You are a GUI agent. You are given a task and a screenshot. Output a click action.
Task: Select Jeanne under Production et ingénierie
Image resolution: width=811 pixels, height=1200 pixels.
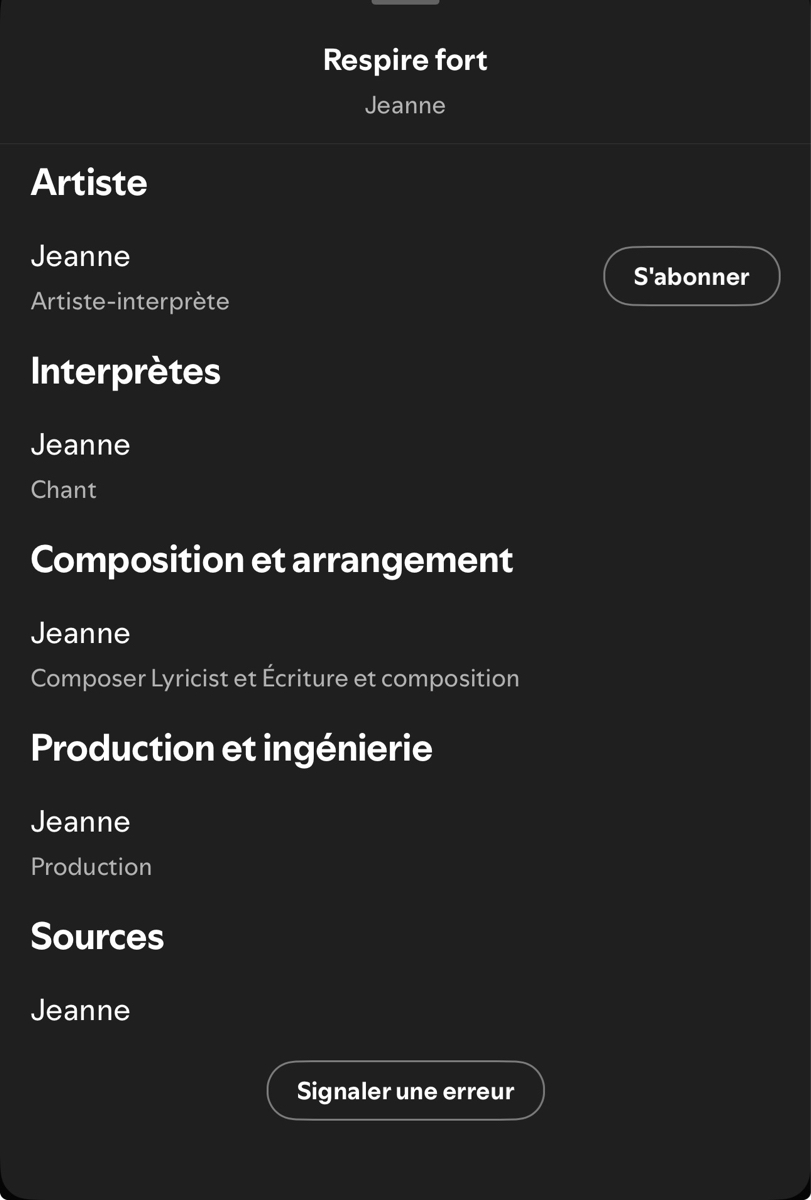(x=80, y=821)
